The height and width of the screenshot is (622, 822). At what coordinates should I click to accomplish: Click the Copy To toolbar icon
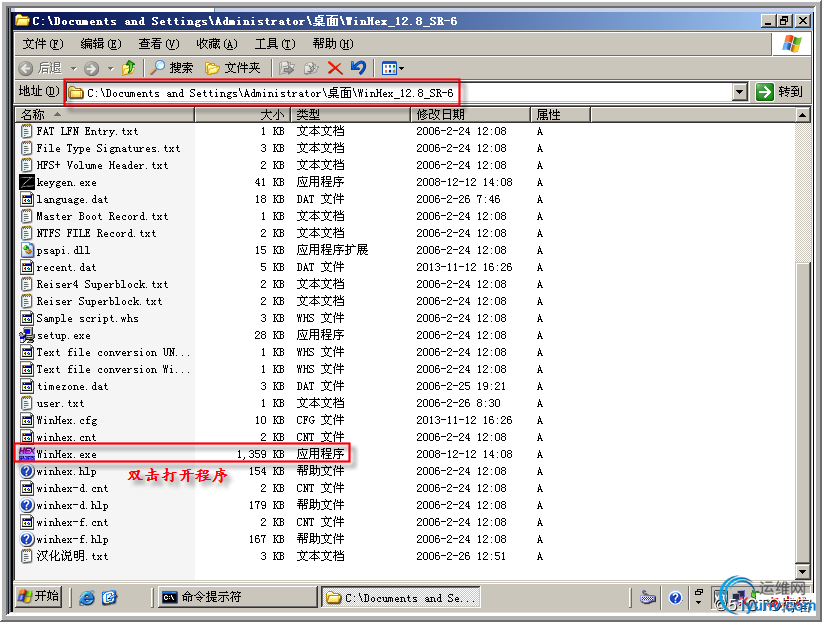(311, 68)
